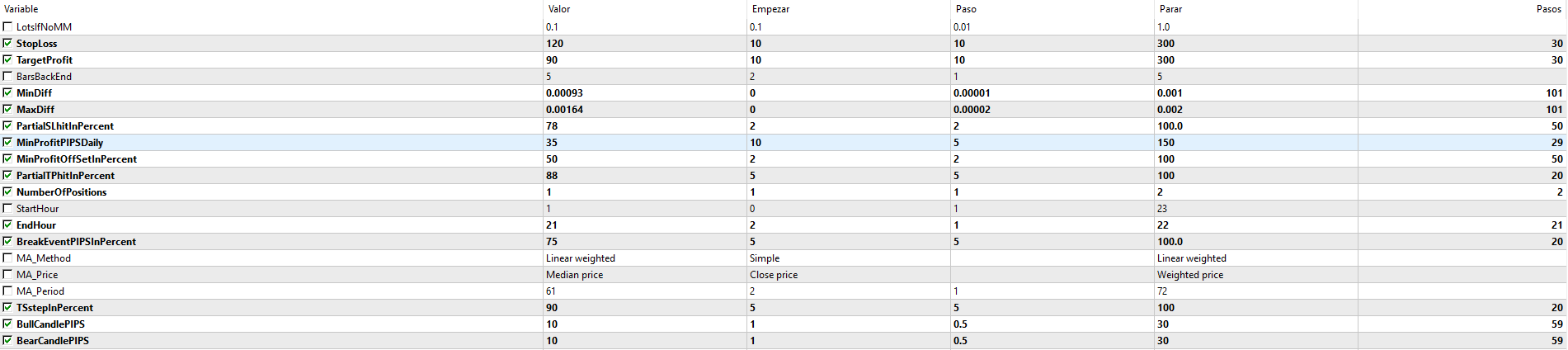Select the StopLoss value cell showing 120
1568x350 pixels.
(x=645, y=44)
